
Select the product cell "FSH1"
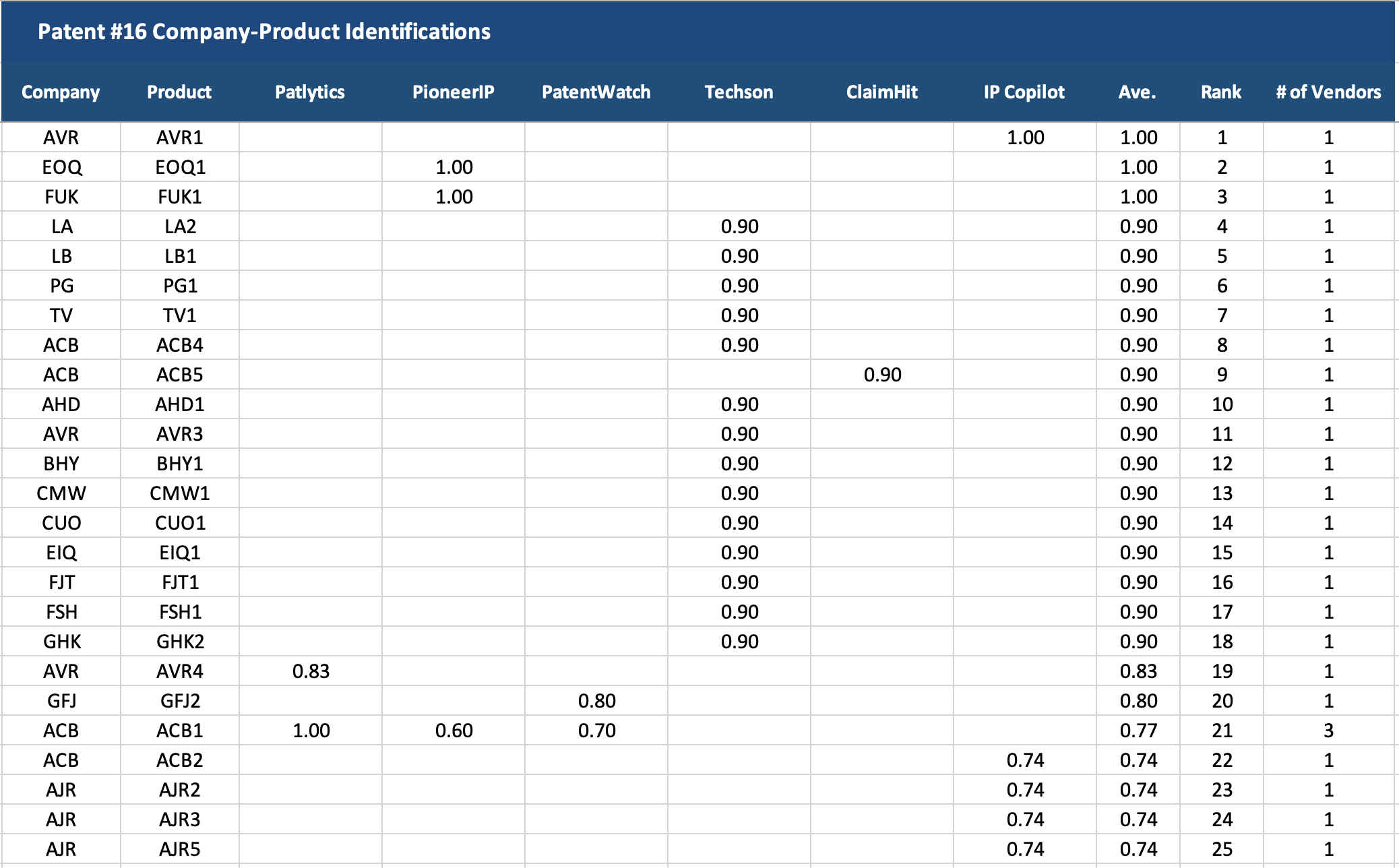click(181, 612)
